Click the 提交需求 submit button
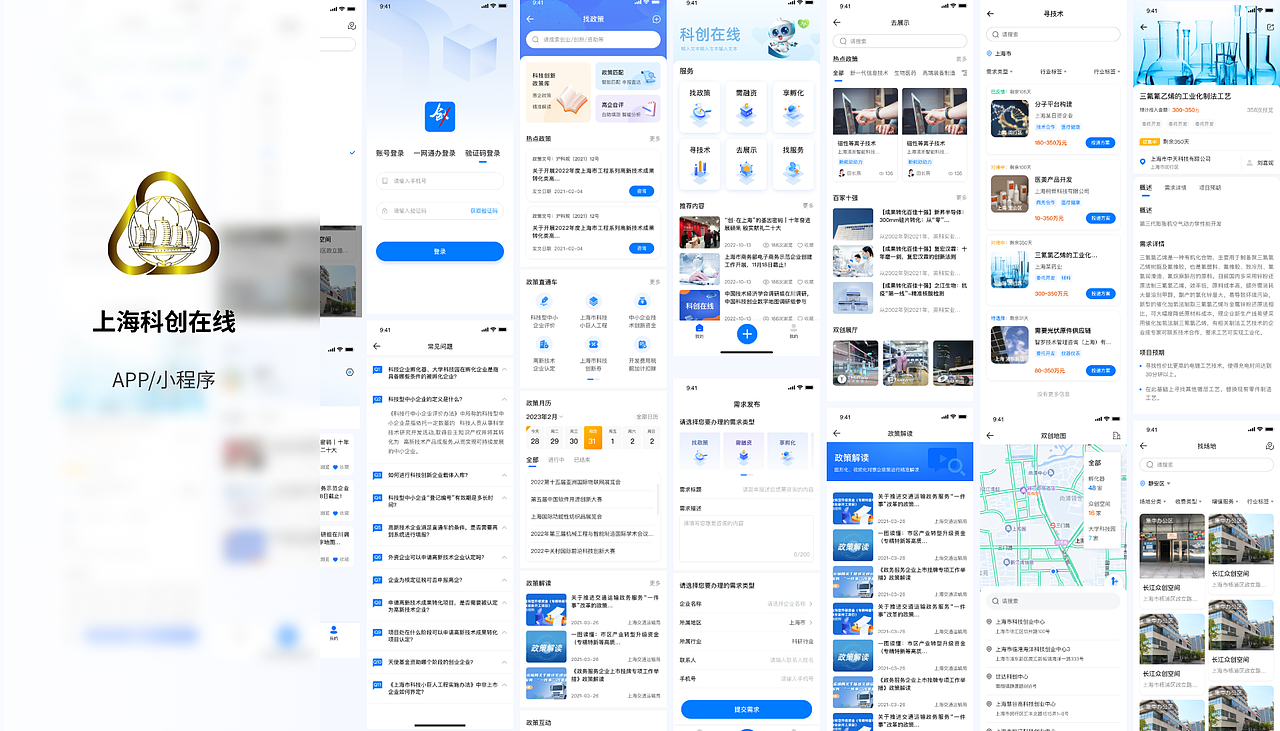1280x731 pixels. pyautogui.click(x=746, y=709)
